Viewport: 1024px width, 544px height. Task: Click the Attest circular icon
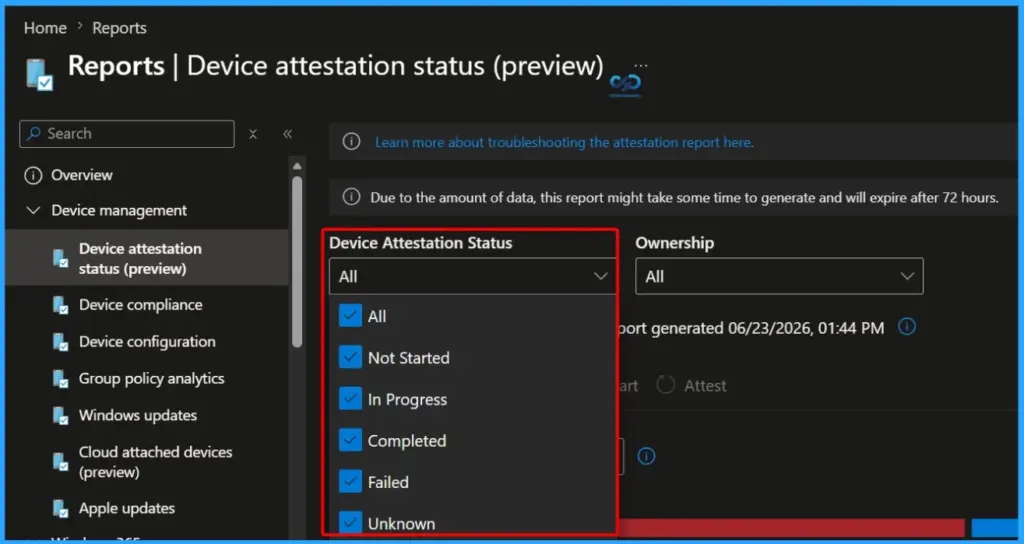coord(665,385)
